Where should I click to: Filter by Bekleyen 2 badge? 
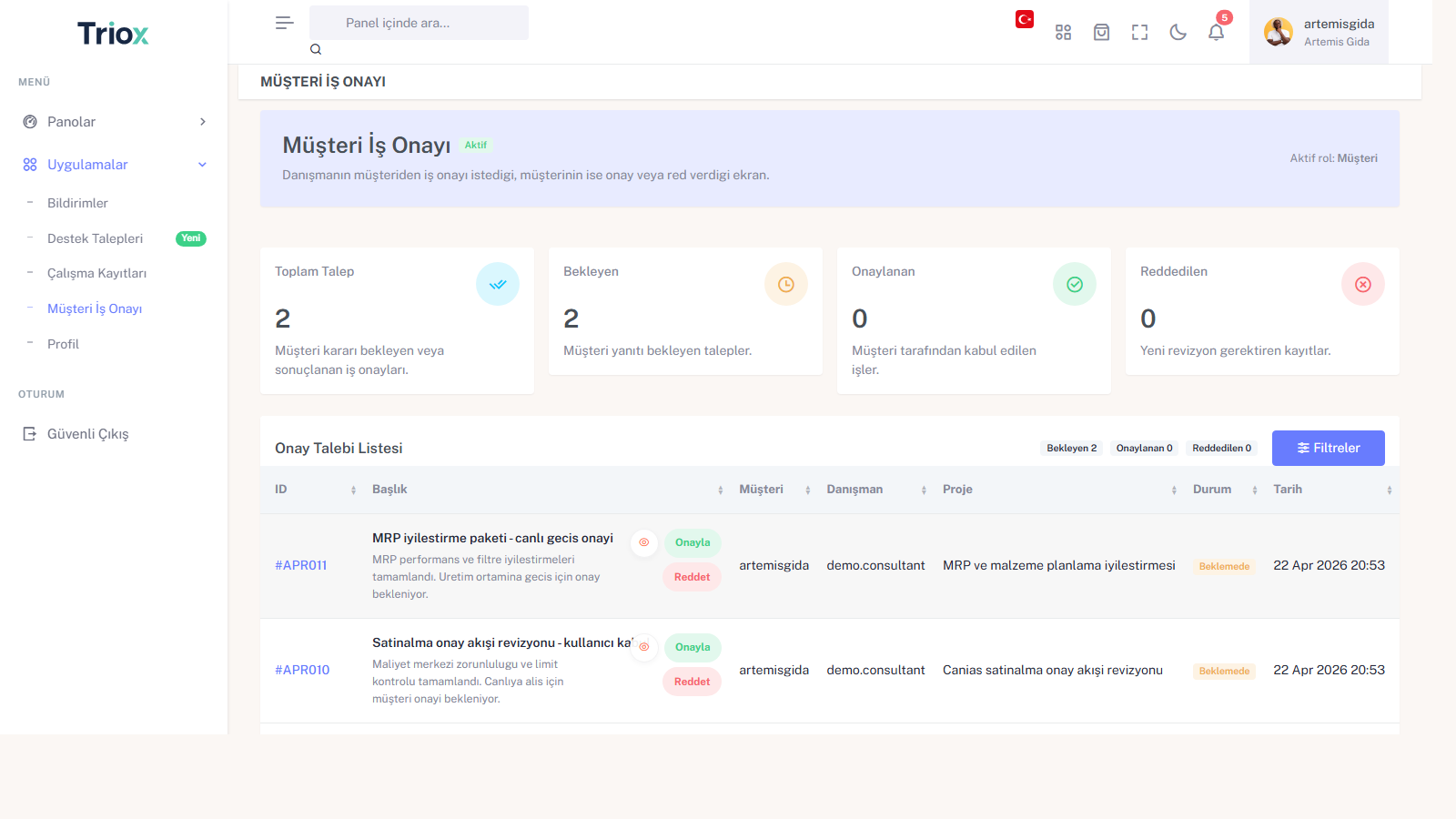point(1072,448)
